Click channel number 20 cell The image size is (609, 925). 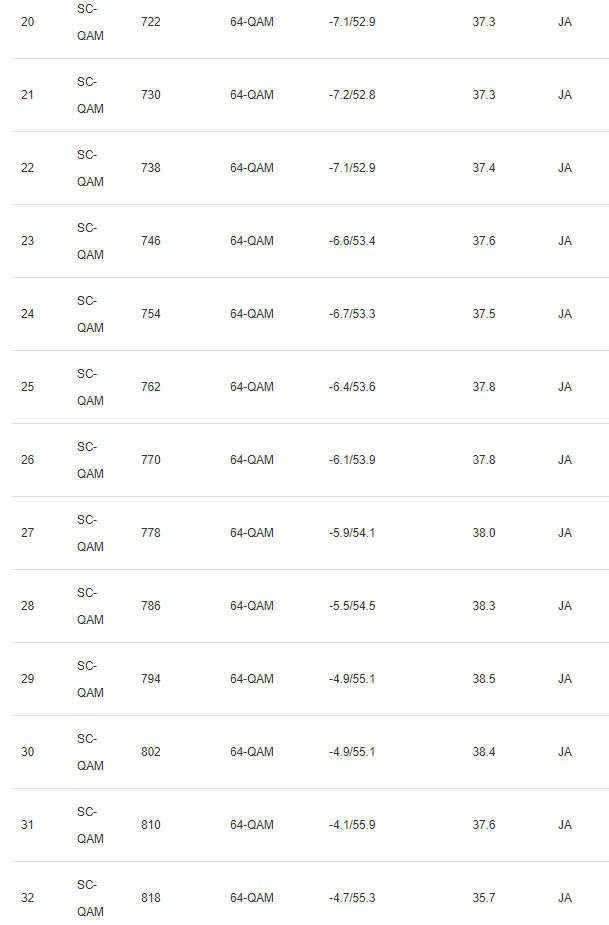27,22
